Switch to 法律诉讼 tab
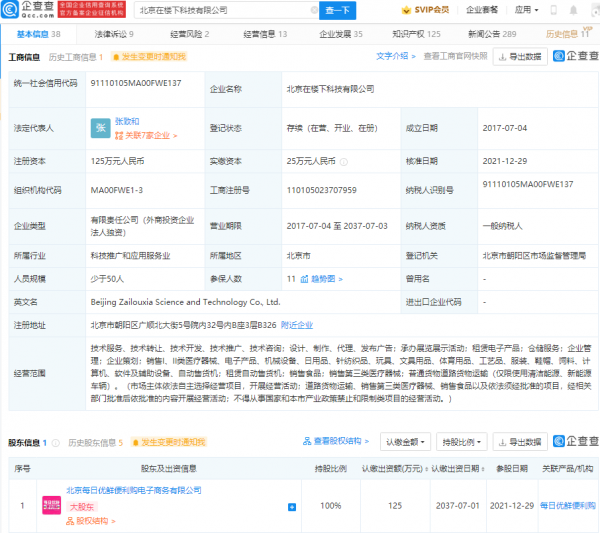 tap(114, 34)
